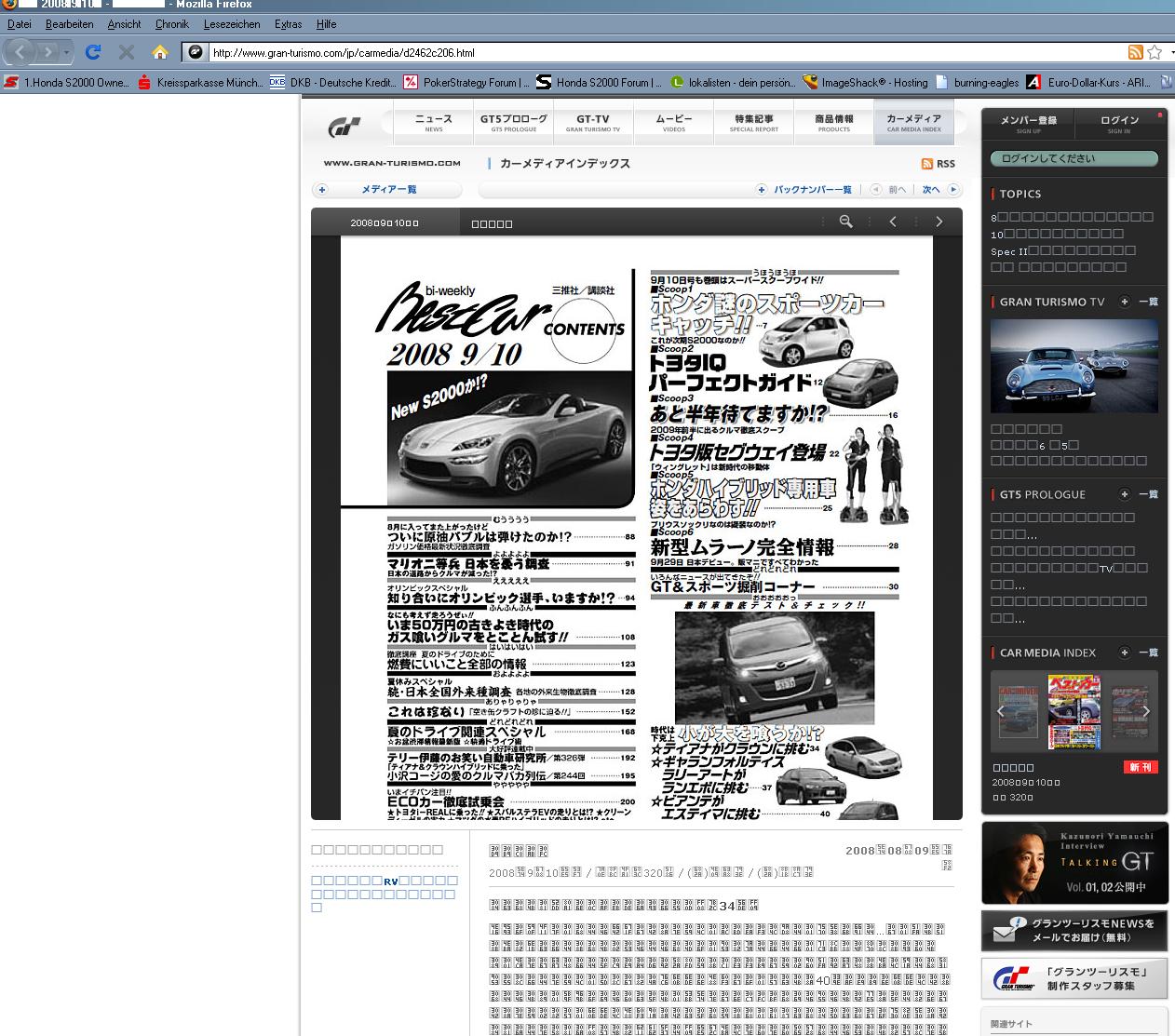Click the stop loading X button
The height and width of the screenshot is (1036, 1175).
point(127,52)
